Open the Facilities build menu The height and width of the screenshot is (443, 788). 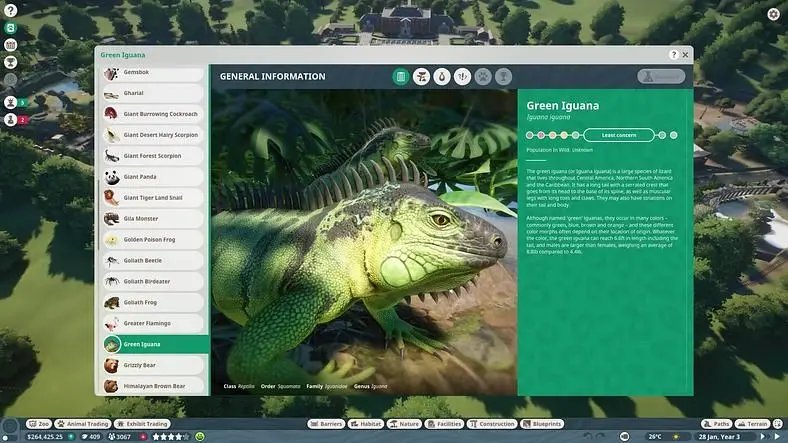[444, 424]
